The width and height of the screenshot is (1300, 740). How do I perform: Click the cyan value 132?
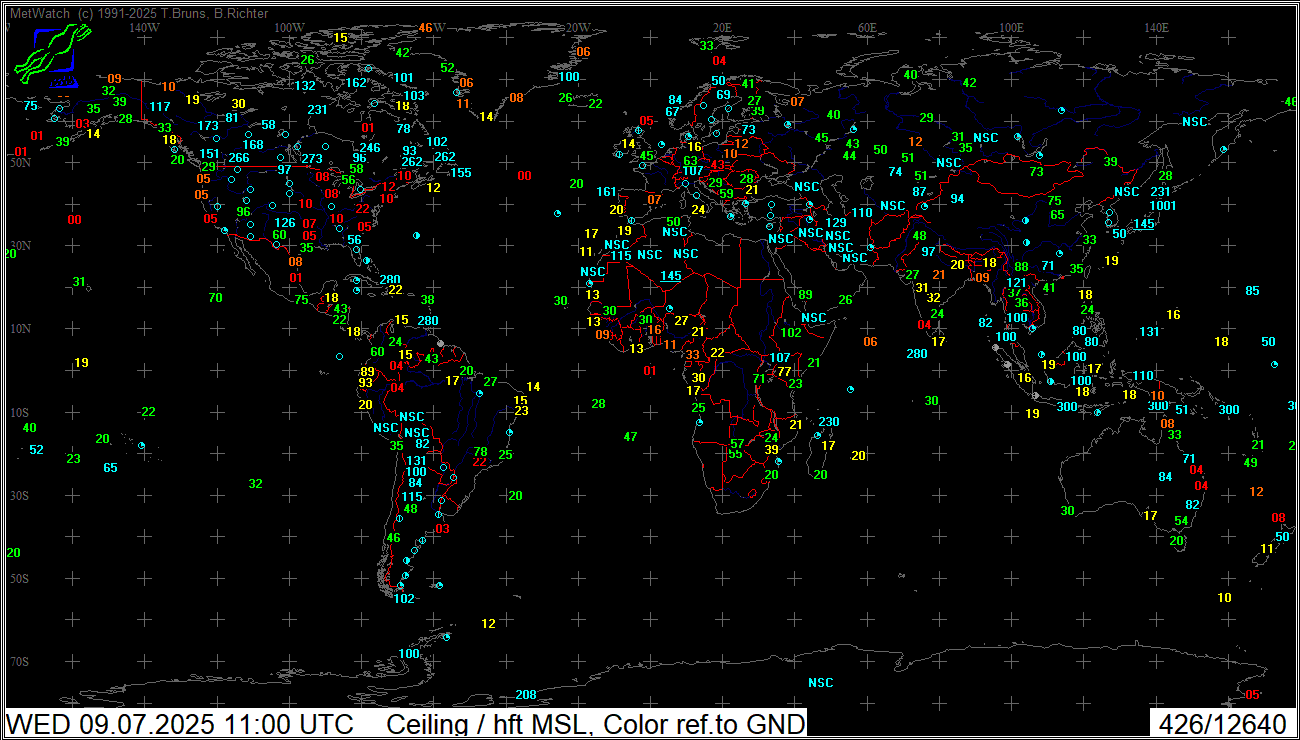(306, 86)
